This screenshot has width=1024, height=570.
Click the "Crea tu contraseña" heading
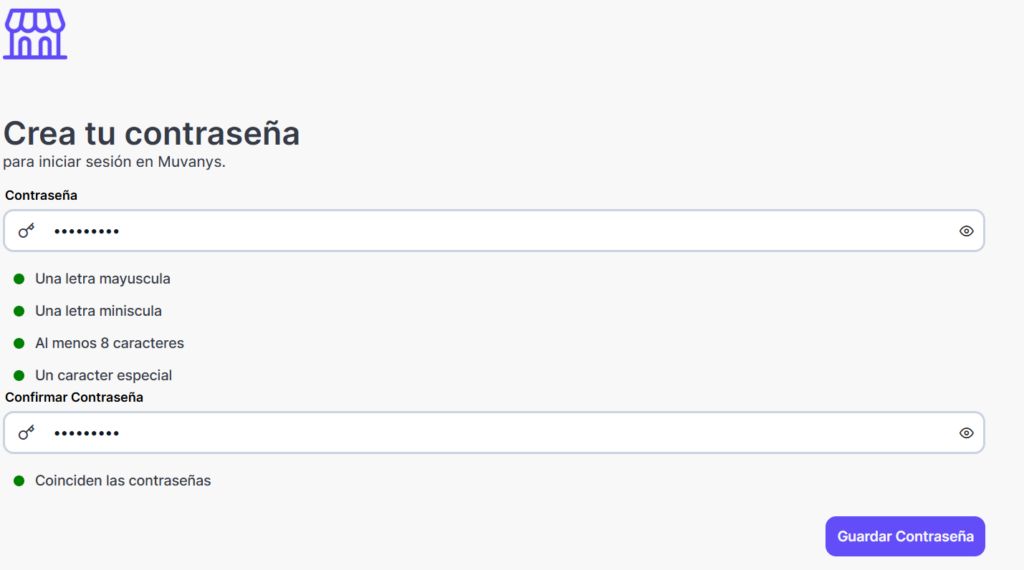coord(151,133)
